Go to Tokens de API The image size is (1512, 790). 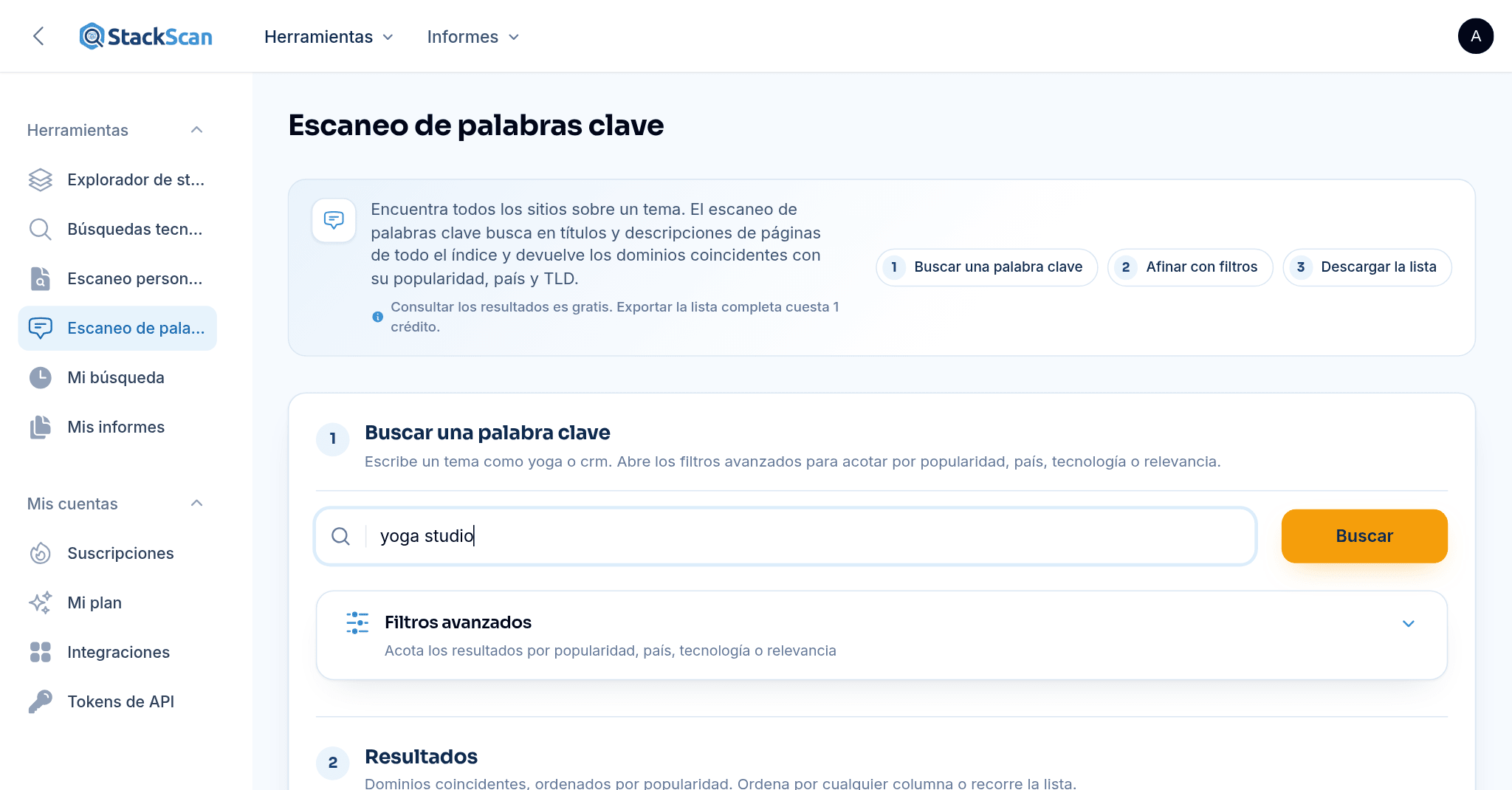click(117, 701)
